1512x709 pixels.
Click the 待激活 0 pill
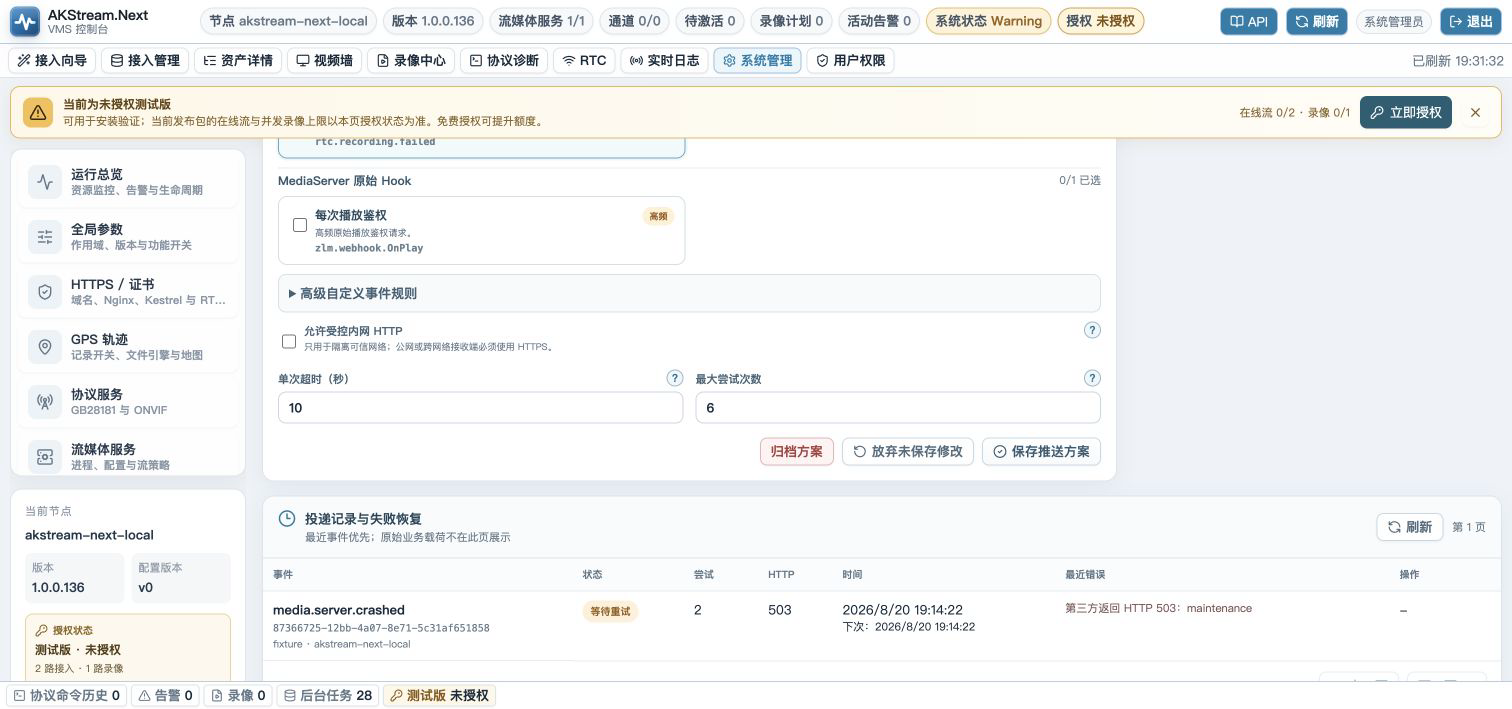click(710, 21)
